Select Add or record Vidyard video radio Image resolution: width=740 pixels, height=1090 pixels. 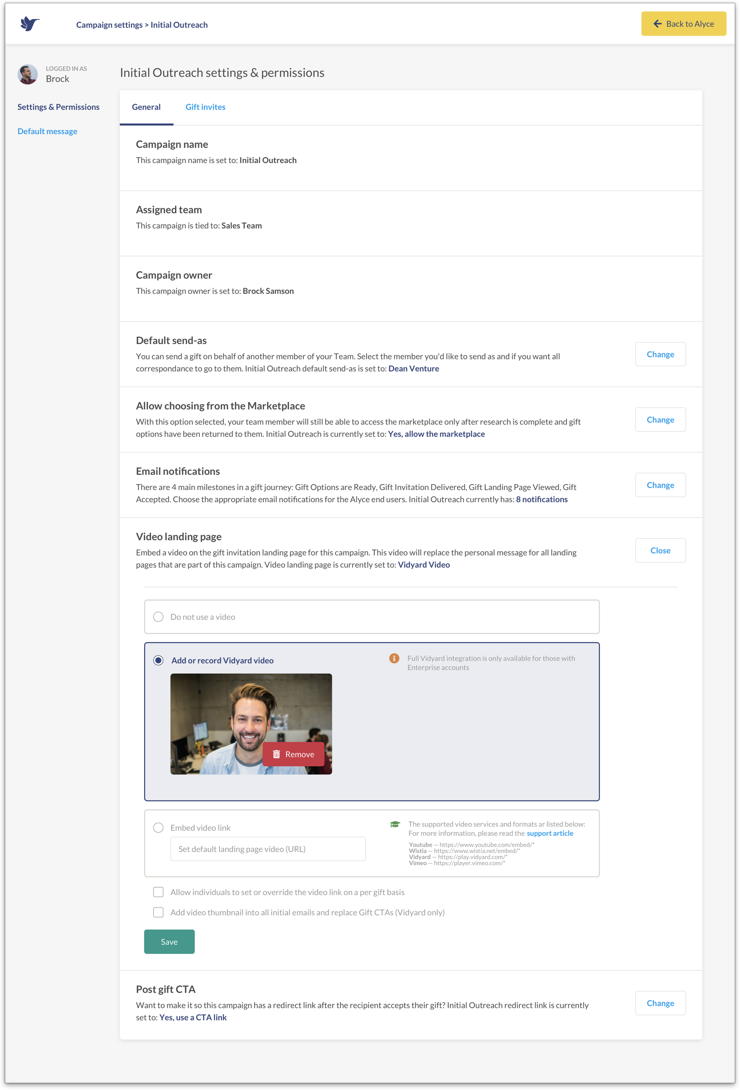click(158, 660)
